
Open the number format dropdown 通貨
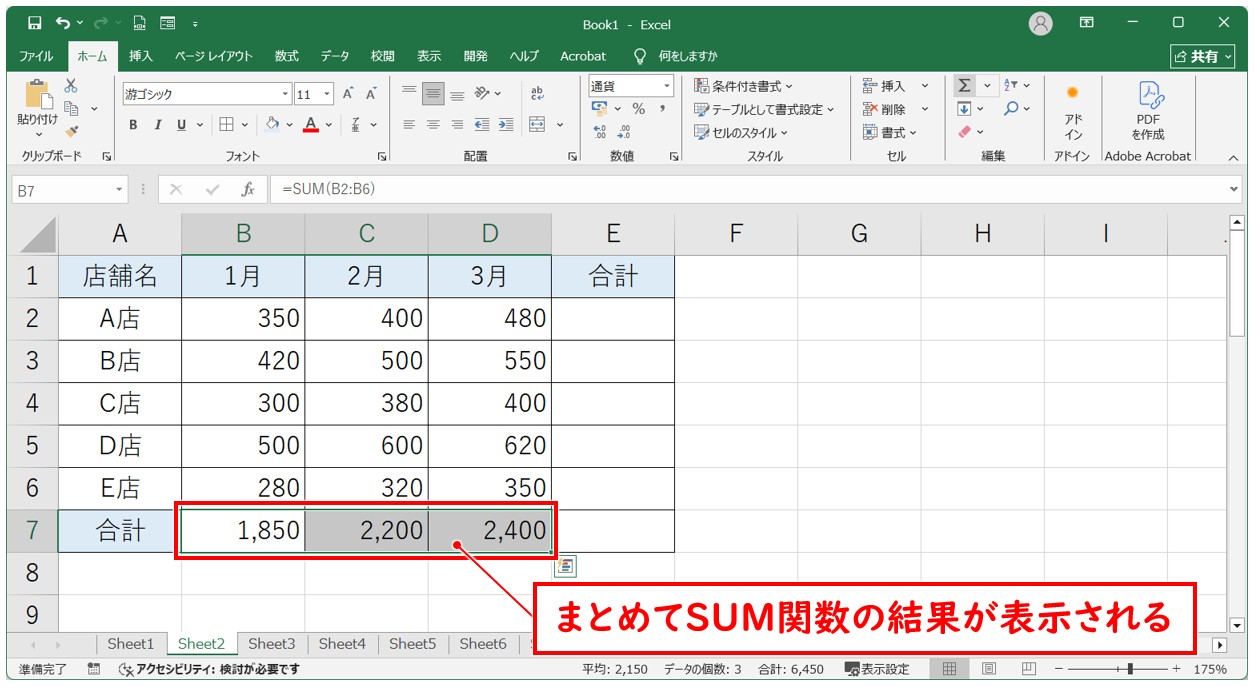point(667,86)
